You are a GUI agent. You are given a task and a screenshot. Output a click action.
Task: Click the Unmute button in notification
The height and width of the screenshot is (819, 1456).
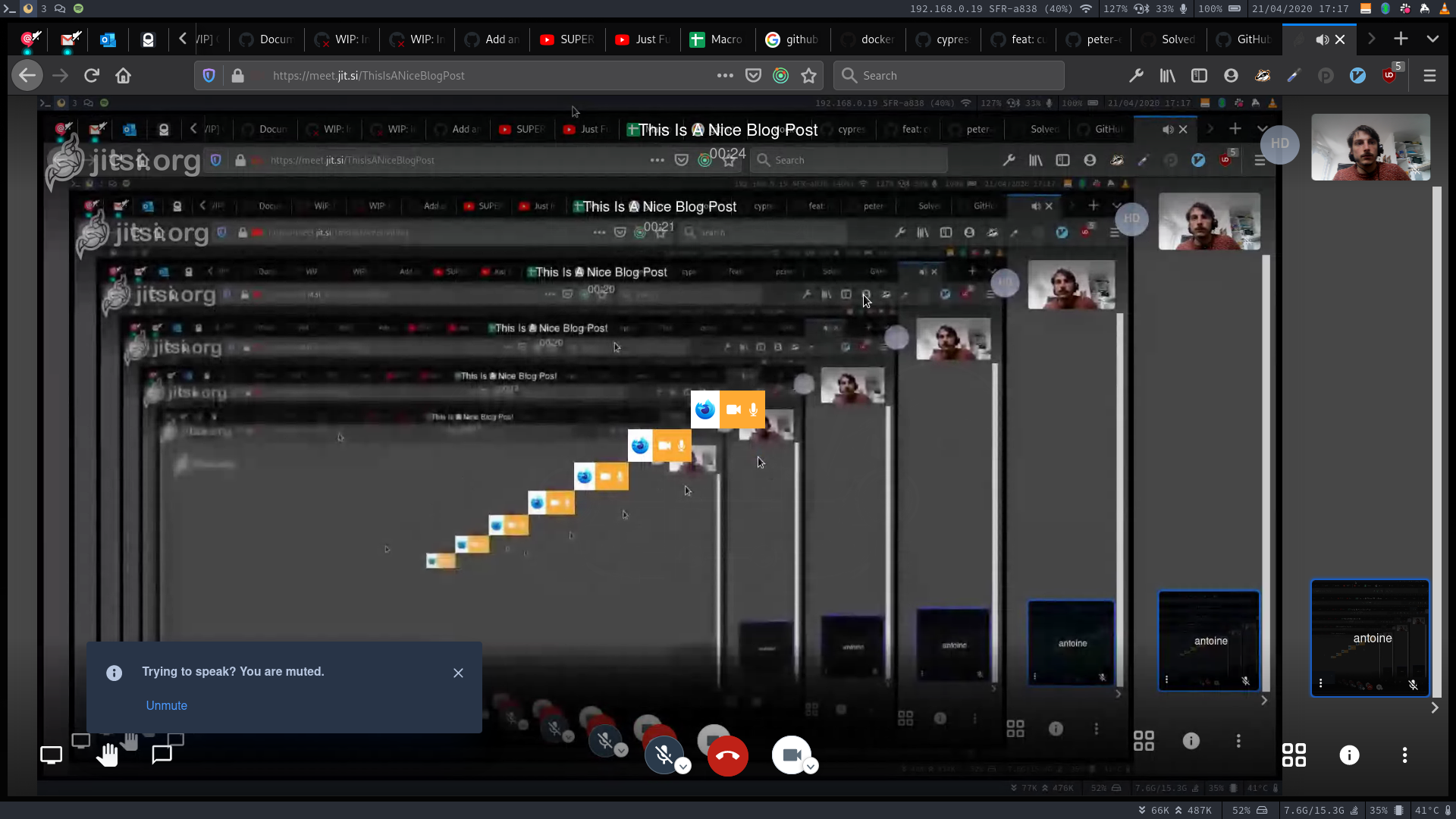pos(166,705)
